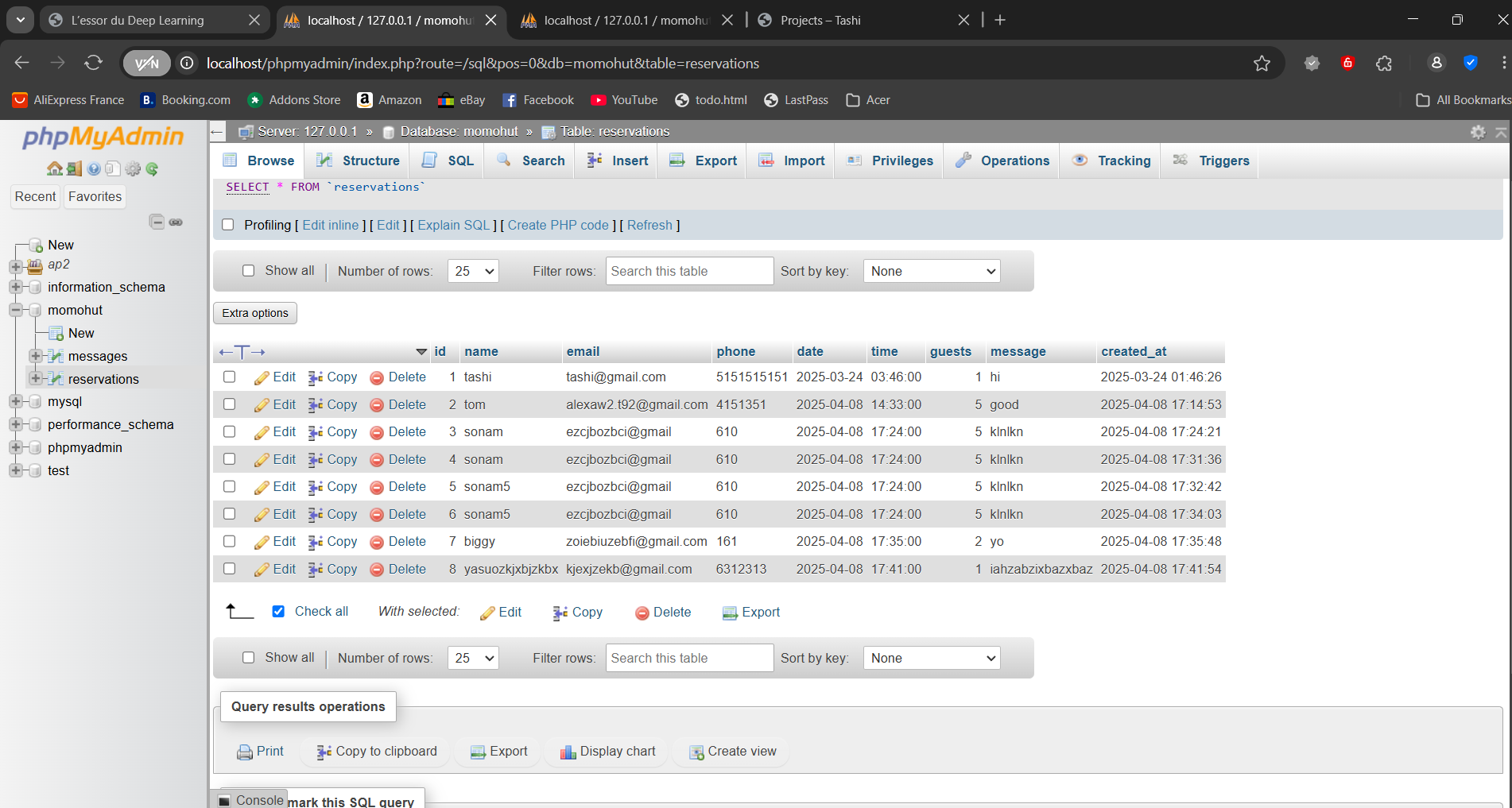Expand the mysql database tree node
The height and width of the screenshot is (808, 1512).
point(16,402)
